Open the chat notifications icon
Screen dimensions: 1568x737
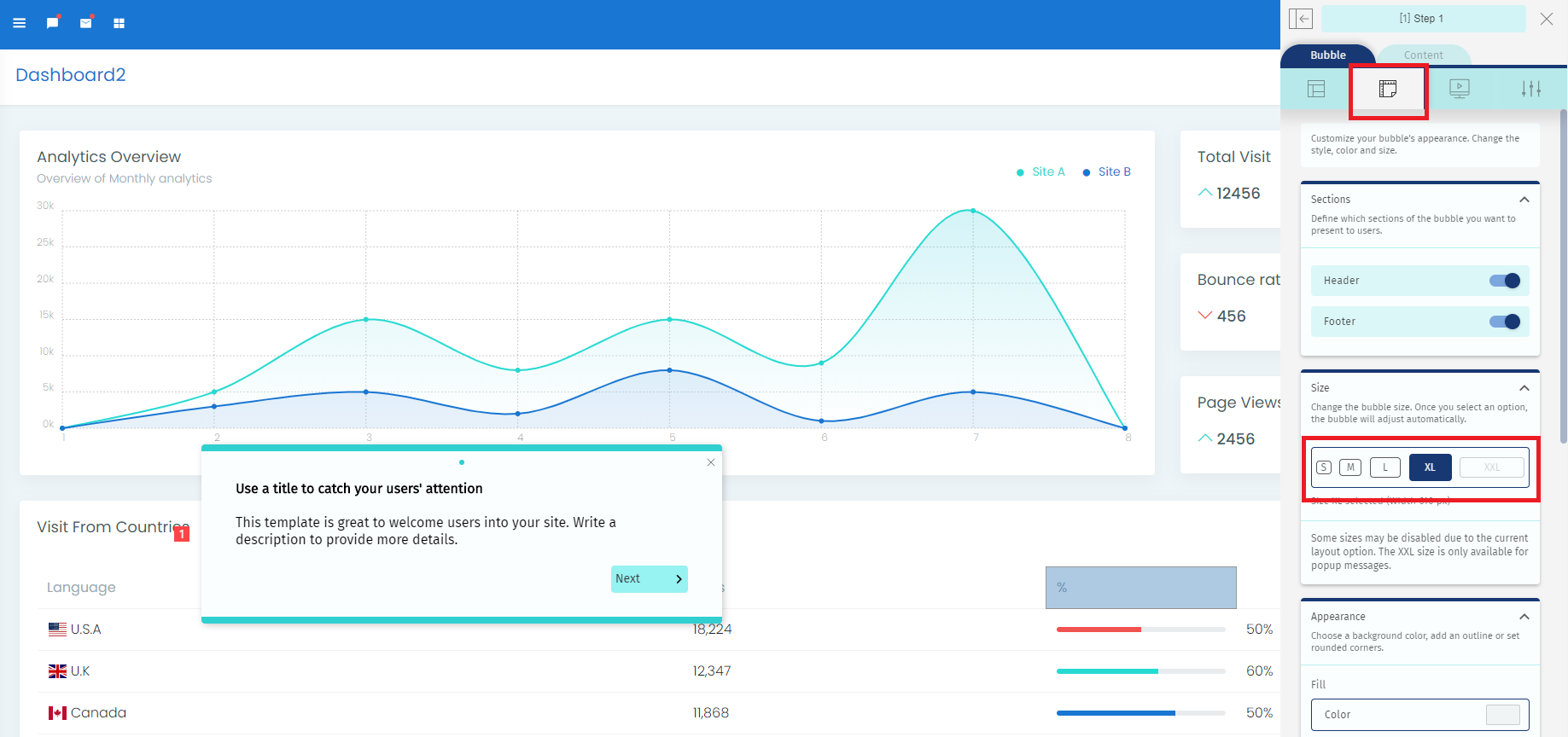tap(53, 23)
